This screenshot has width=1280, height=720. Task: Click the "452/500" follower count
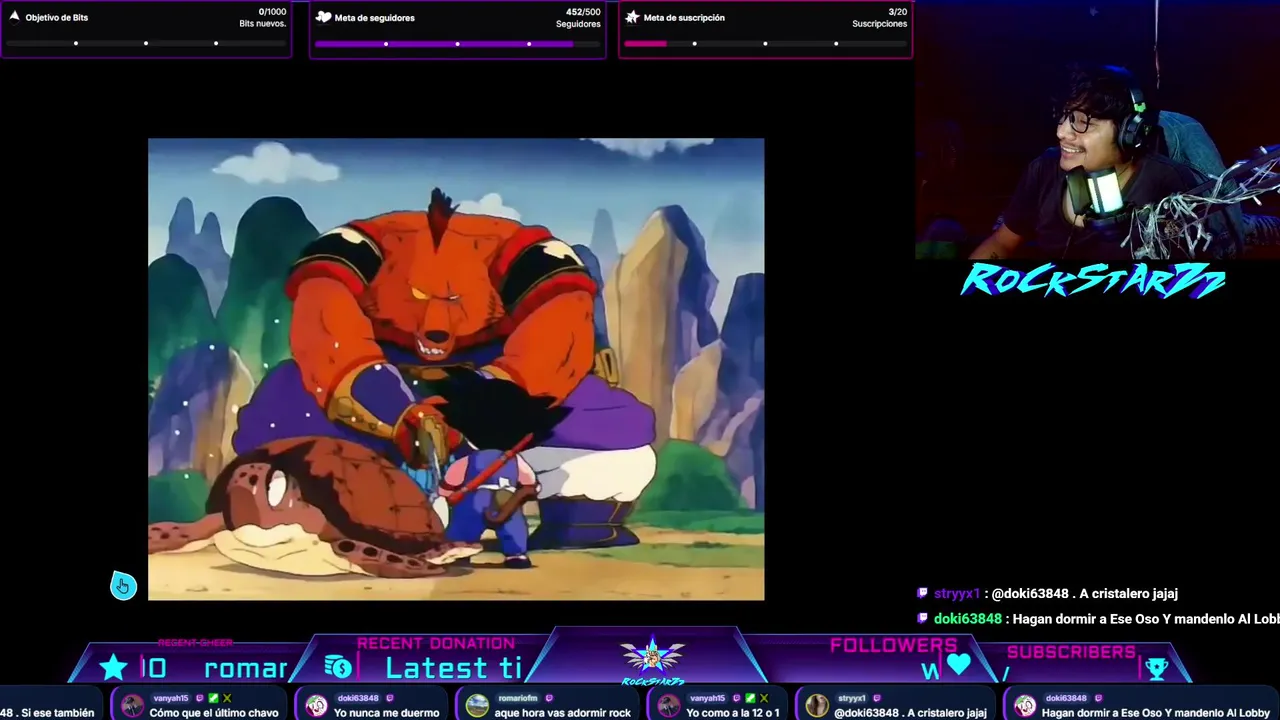pyautogui.click(x=583, y=12)
